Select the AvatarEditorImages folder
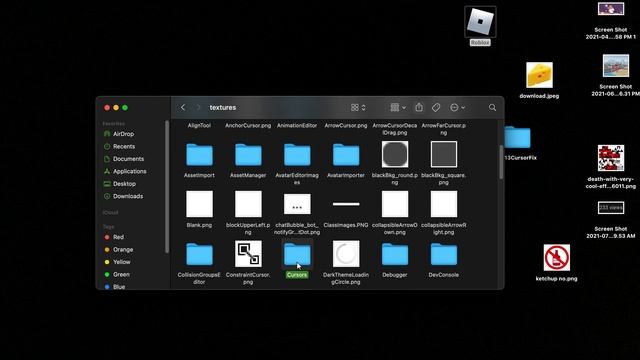This screenshot has height=360, width=640. click(297, 155)
